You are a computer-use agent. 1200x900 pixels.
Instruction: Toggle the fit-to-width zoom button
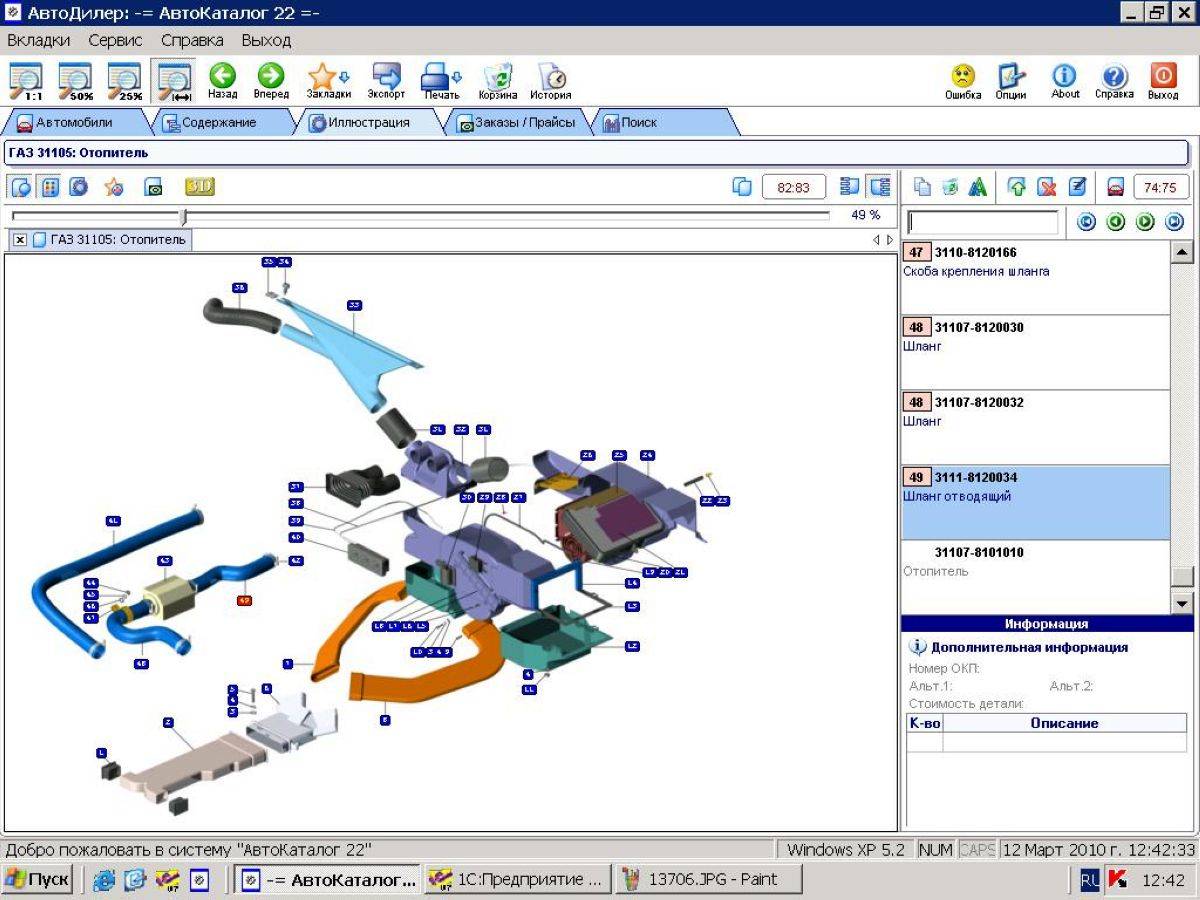(x=173, y=80)
